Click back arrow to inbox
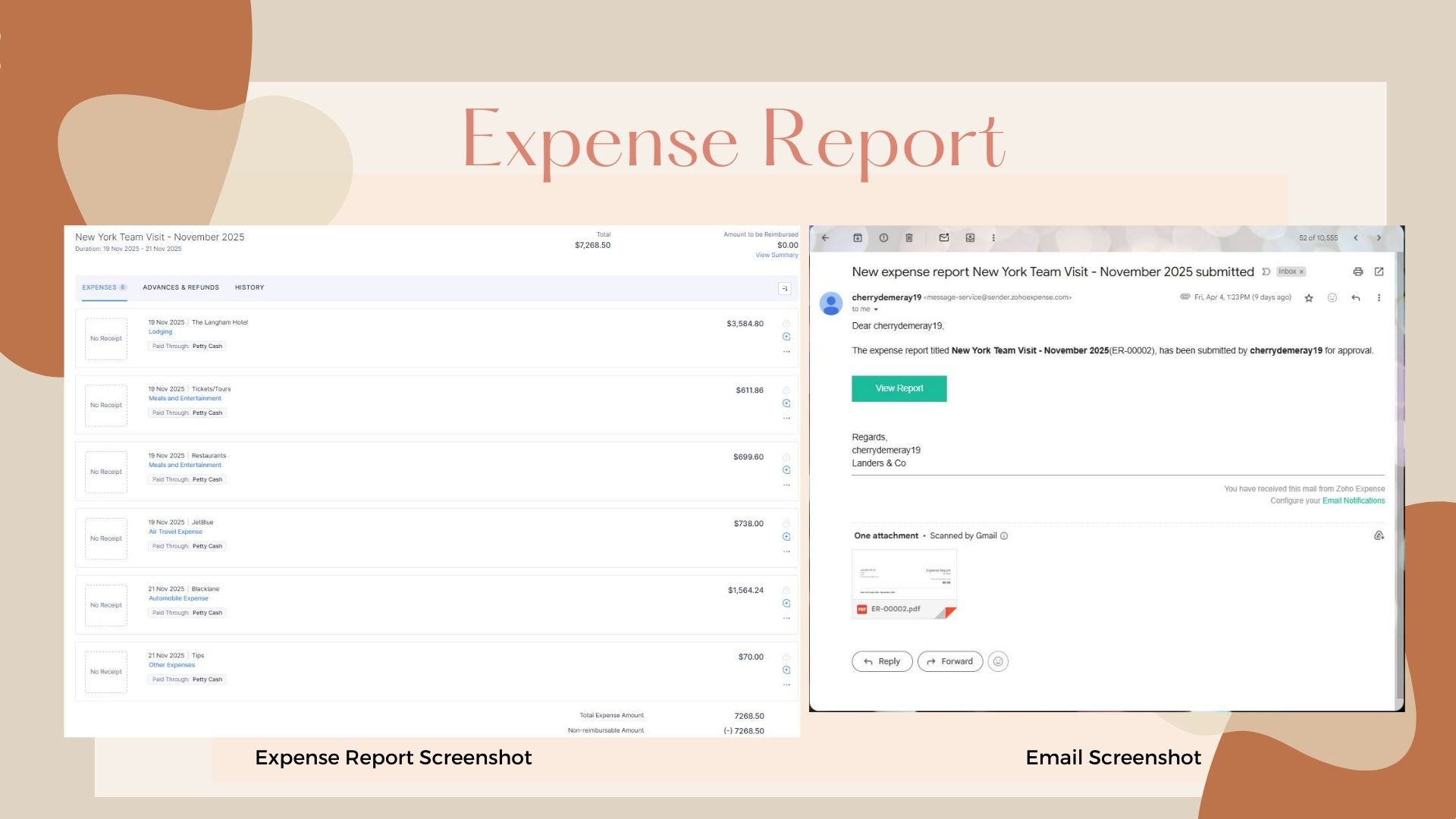This screenshot has height=819, width=1456. coord(826,238)
